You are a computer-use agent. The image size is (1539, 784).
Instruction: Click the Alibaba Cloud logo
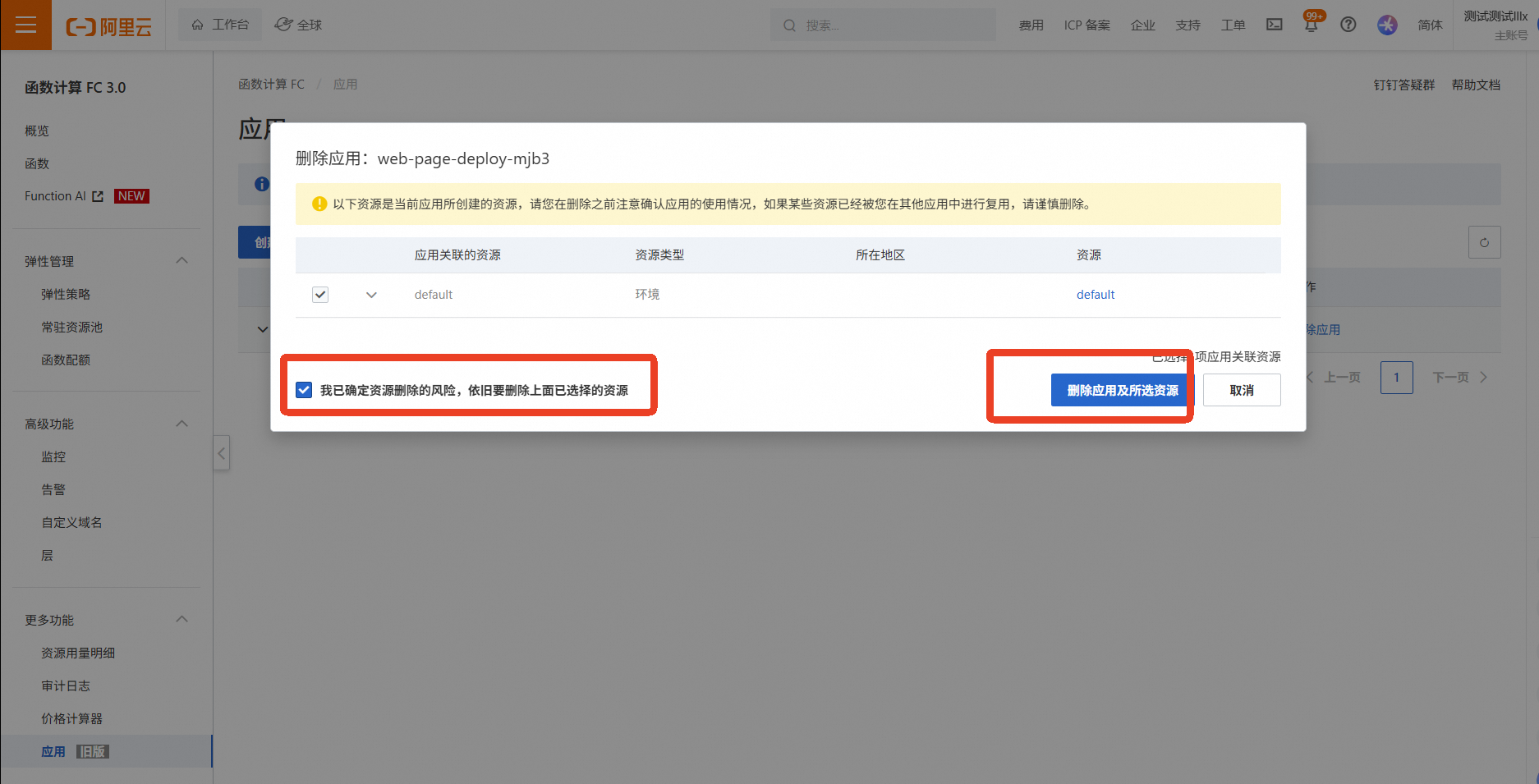pos(109,26)
